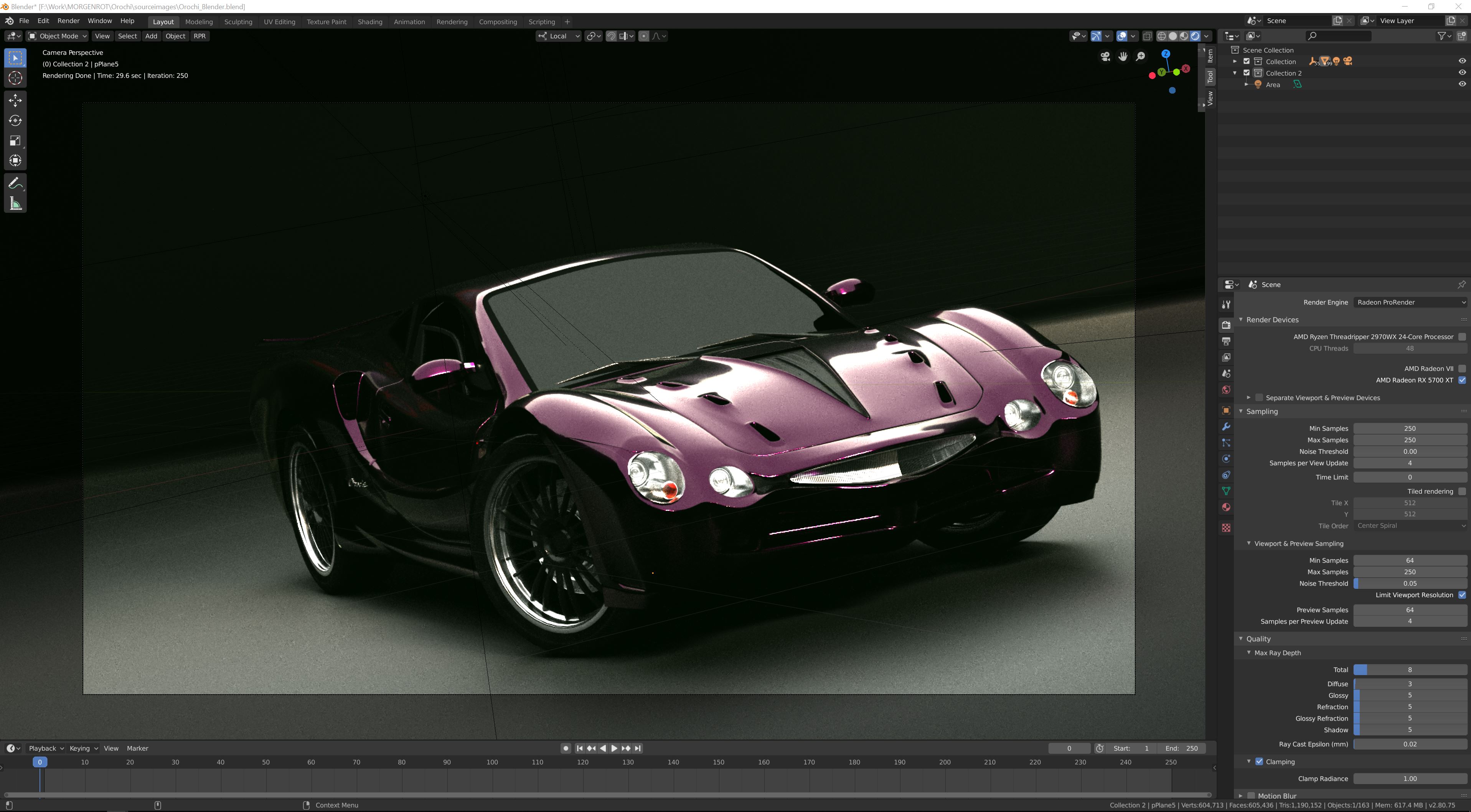The height and width of the screenshot is (812, 1471).
Task: Open the Texture properties checker icon
Action: [x=1226, y=528]
